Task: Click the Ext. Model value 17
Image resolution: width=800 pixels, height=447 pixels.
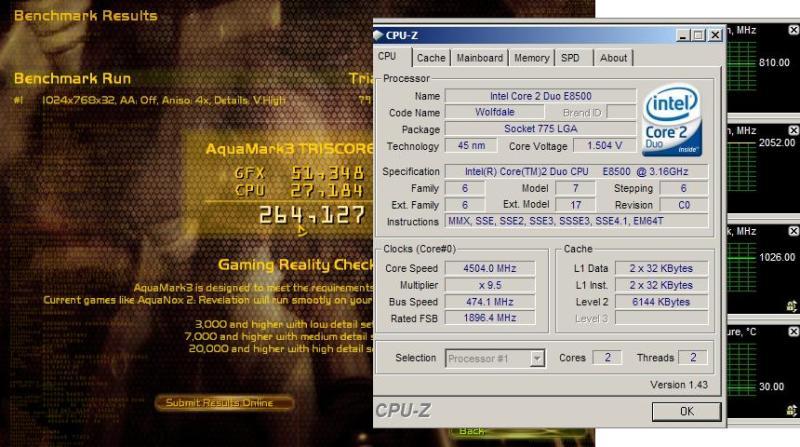Action: point(576,205)
